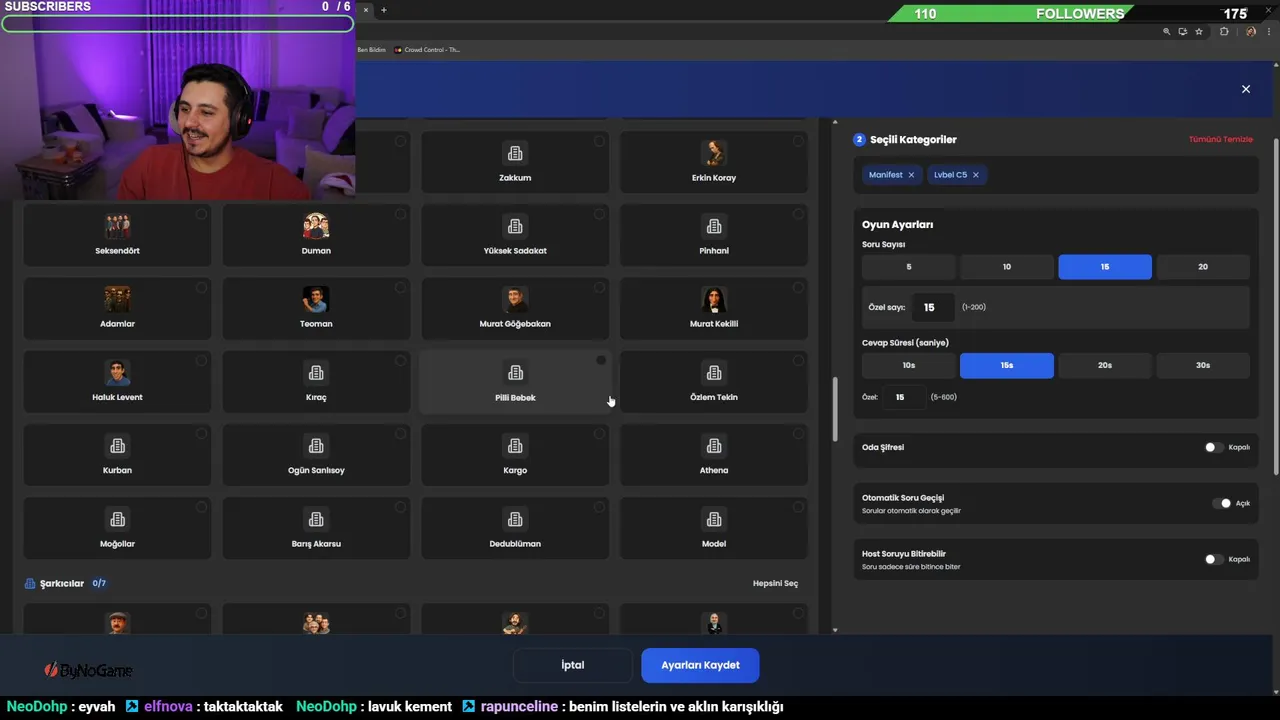This screenshot has height=720, width=1280.
Task: Open a new browser tab
Action: (383, 10)
